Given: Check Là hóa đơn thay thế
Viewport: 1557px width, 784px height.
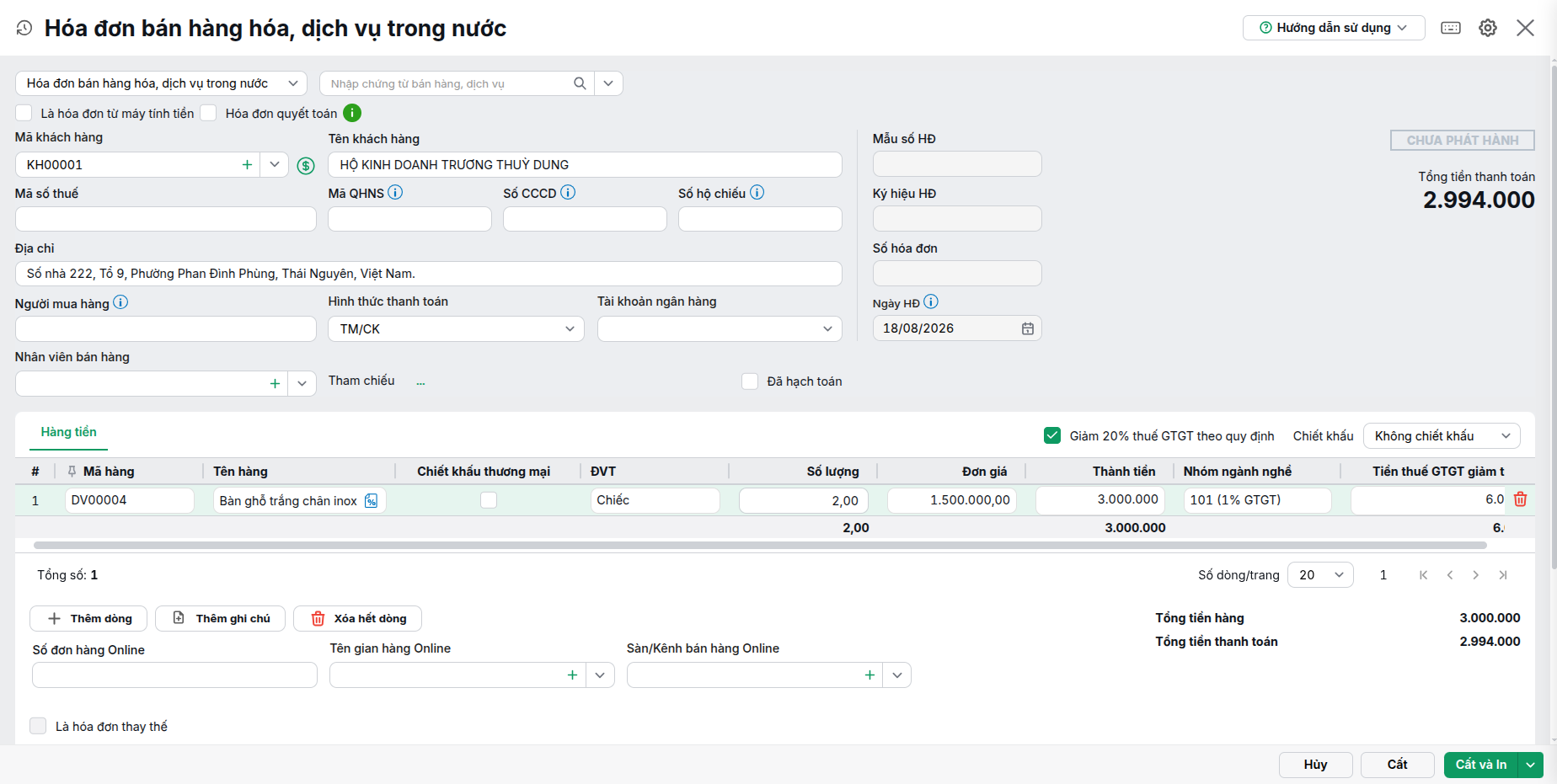Looking at the screenshot, I should coord(38,726).
